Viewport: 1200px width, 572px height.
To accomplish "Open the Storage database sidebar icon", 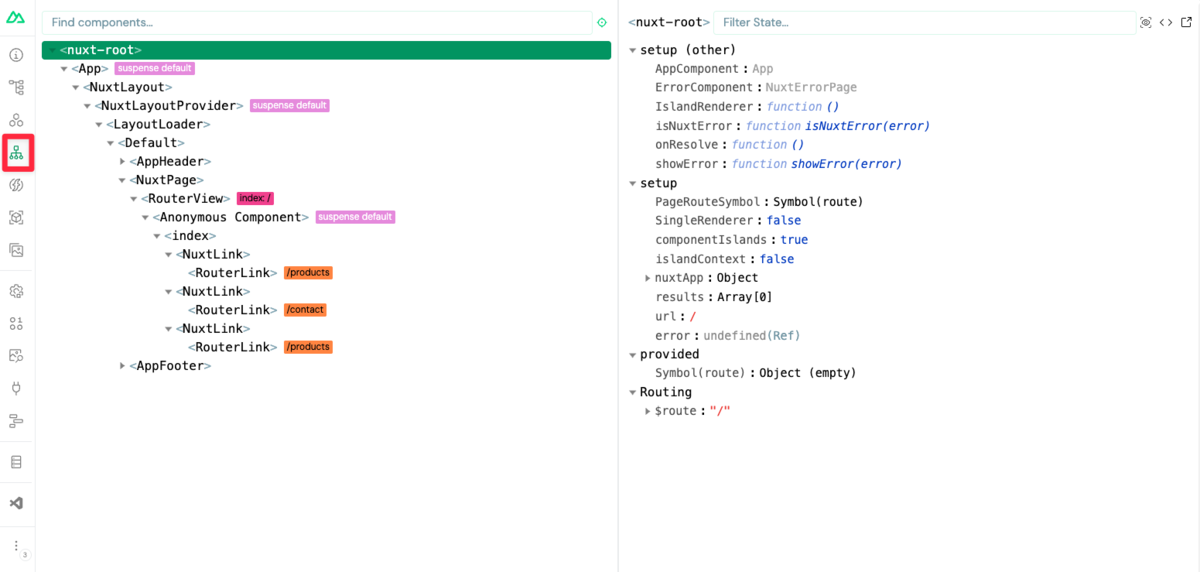I will tap(16, 462).
